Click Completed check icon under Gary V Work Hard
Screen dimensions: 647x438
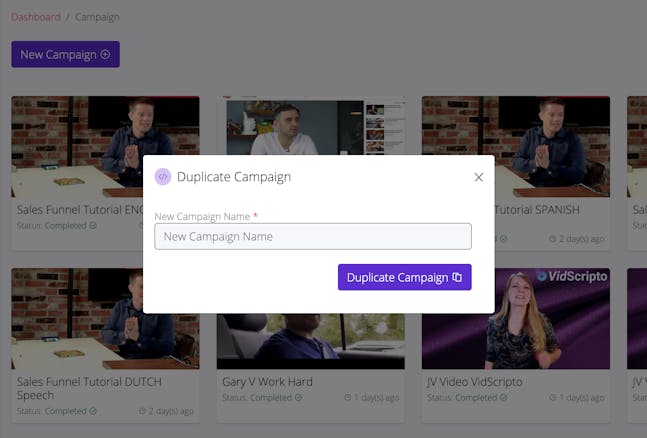pos(298,398)
